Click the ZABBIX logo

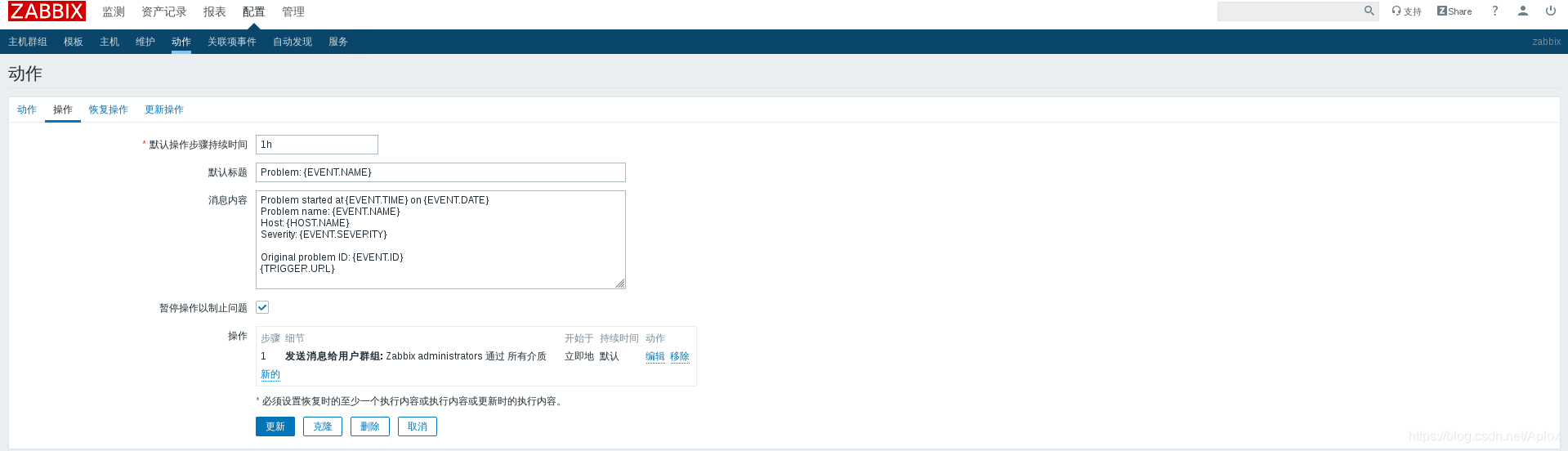coord(47,11)
